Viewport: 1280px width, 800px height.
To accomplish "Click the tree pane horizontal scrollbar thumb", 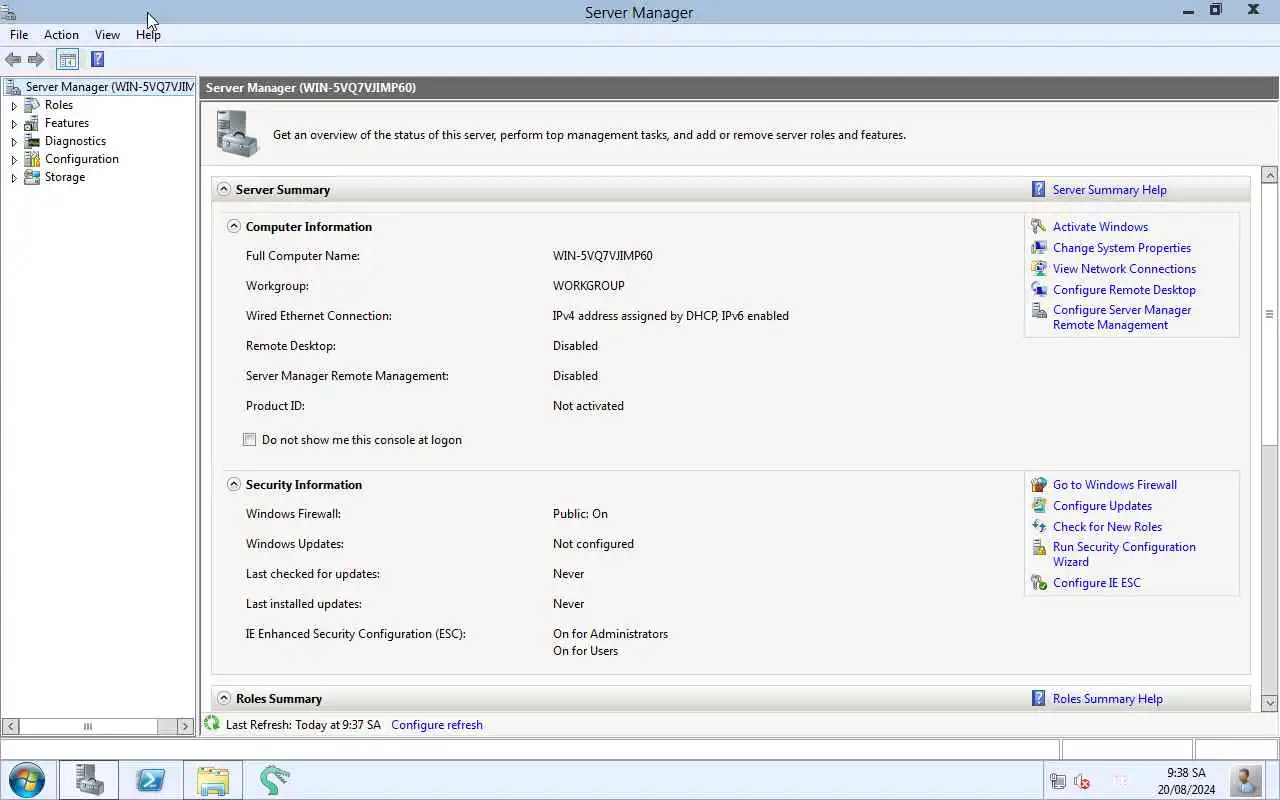I will pyautogui.click(x=88, y=726).
